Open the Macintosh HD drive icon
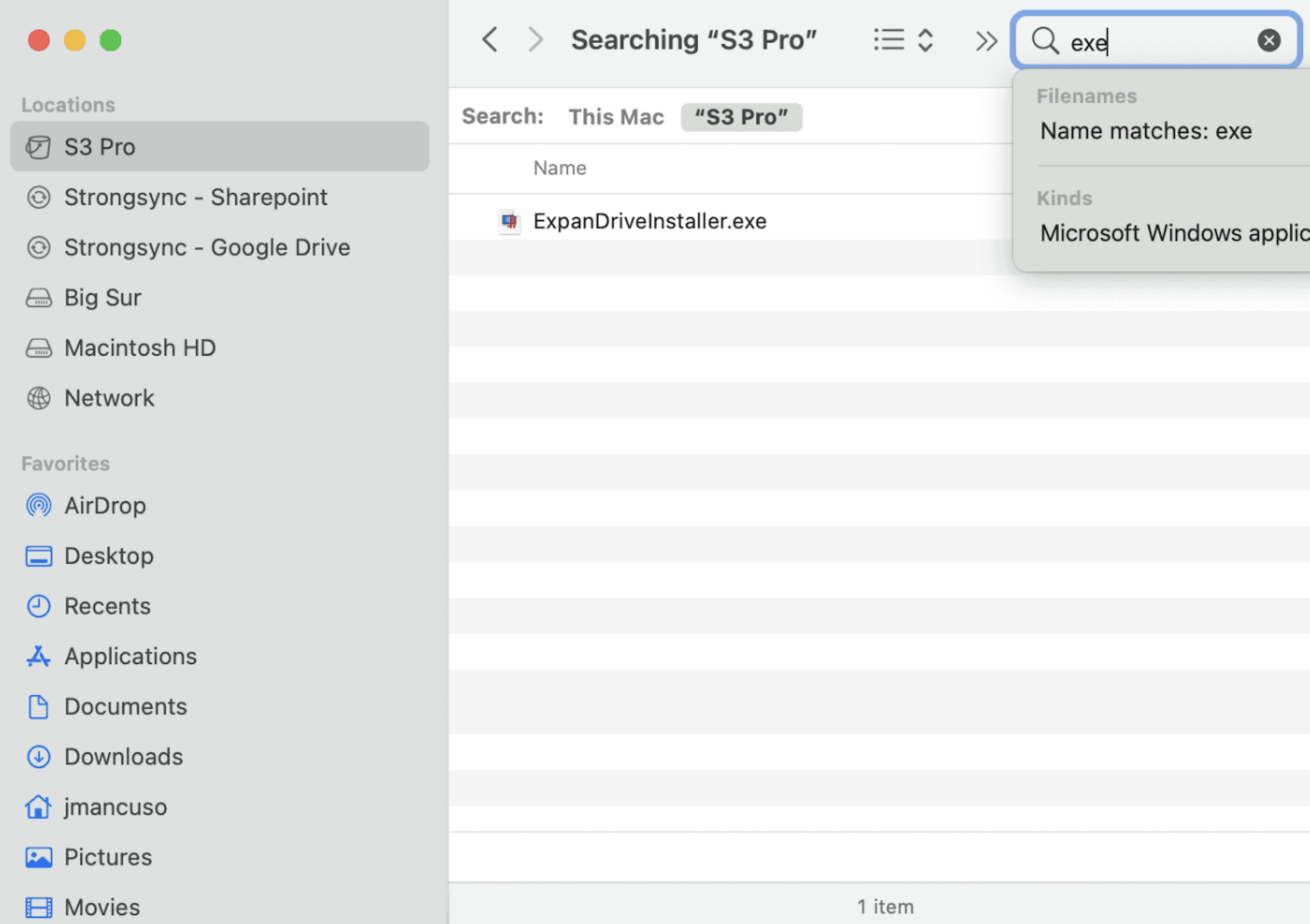The height and width of the screenshot is (924, 1310). click(39, 348)
